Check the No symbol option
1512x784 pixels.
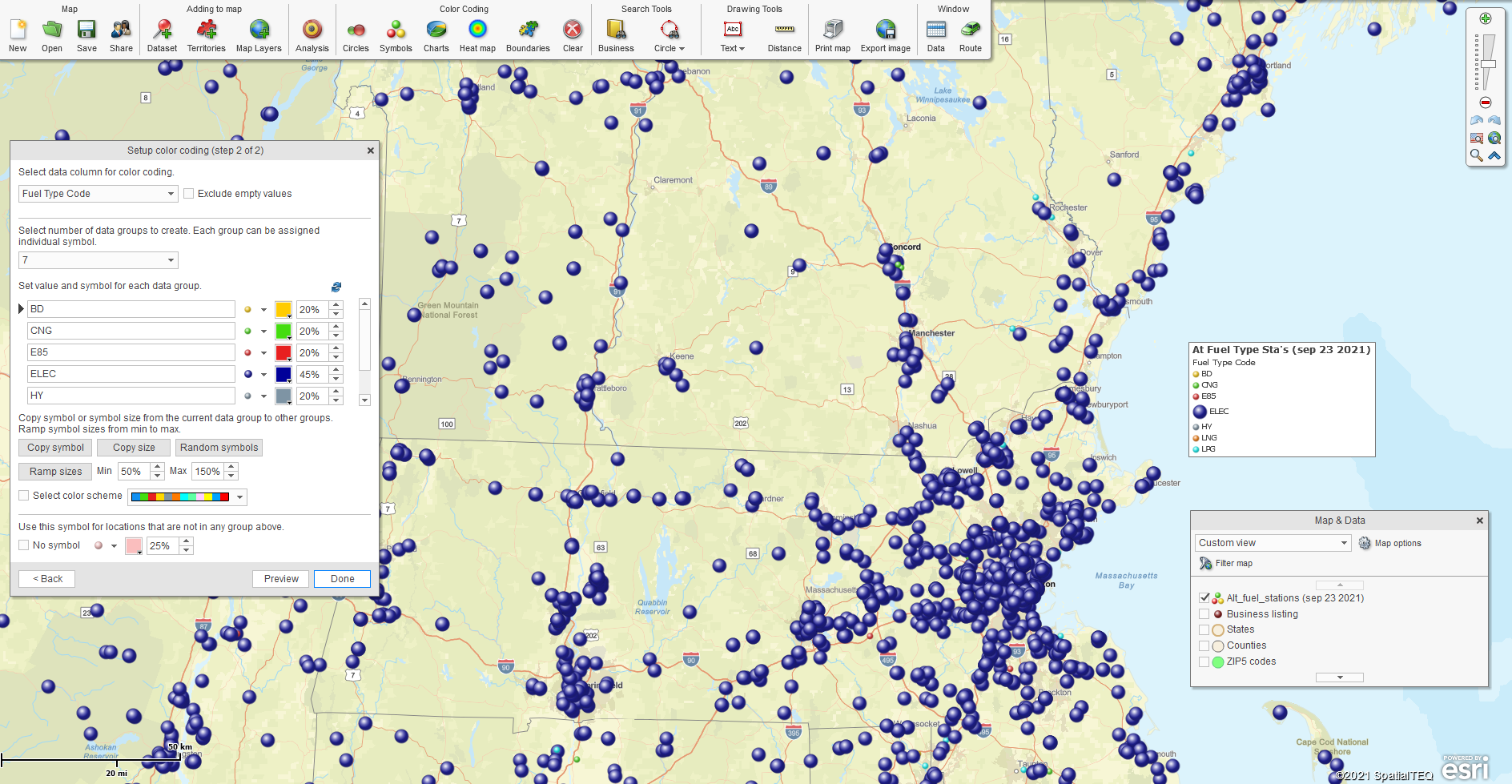click(x=24, y=545)
